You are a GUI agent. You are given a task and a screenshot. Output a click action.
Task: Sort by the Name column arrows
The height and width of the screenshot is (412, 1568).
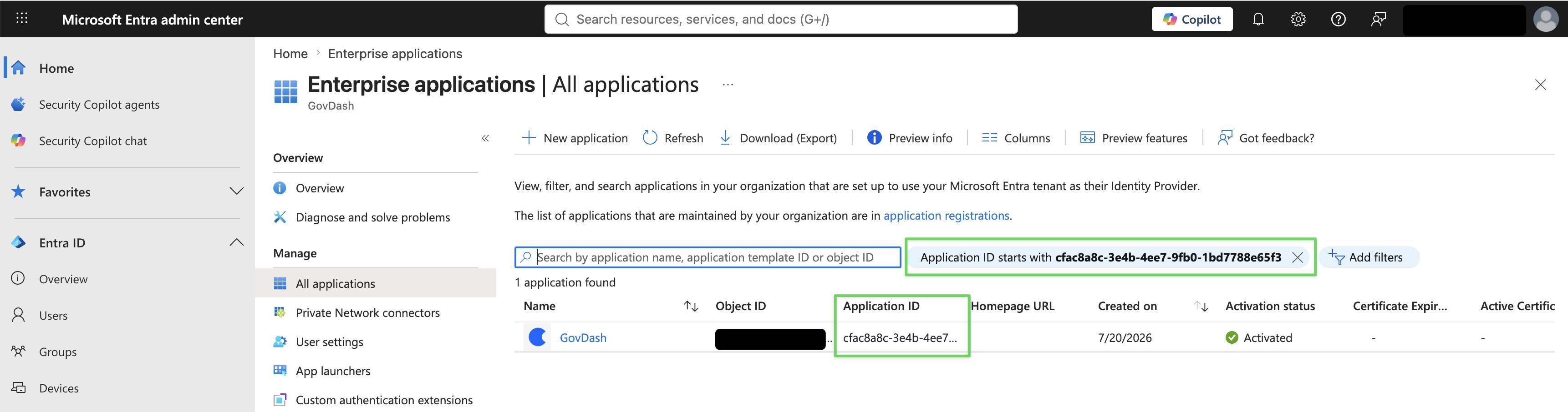tap(690, 306)
